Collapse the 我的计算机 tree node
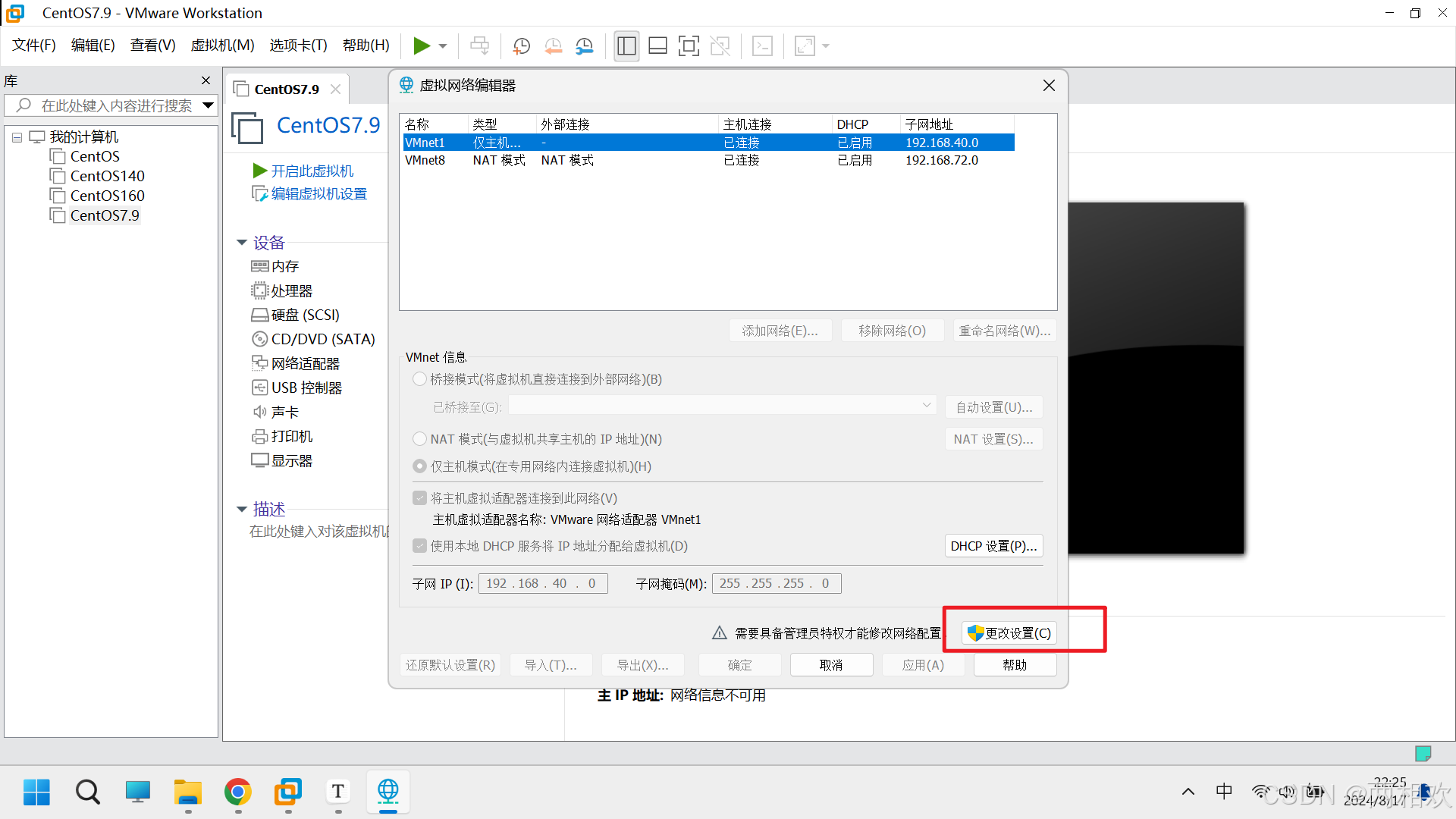1456x819 pixels. click(17, 137)
